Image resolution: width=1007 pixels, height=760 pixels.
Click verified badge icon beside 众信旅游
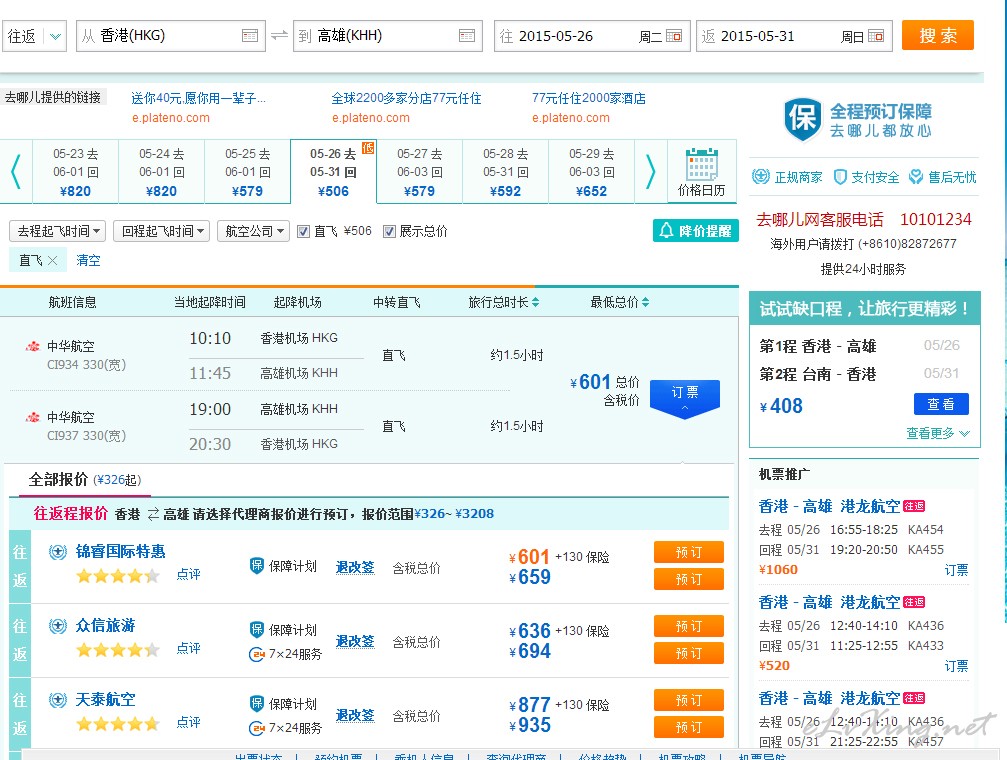tap(58, 626)
